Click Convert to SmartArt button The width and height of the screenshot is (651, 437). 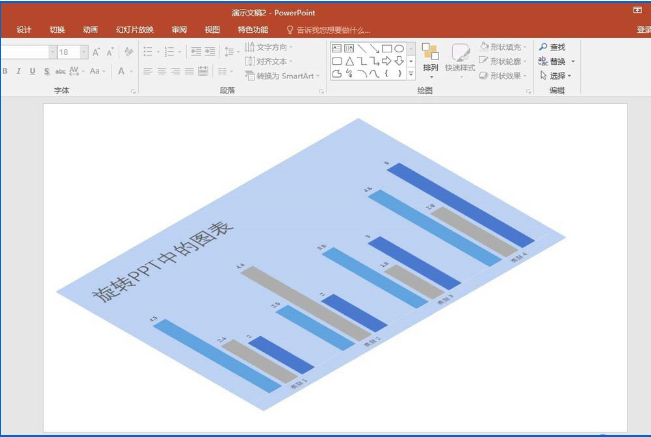[x=282, y=76]
